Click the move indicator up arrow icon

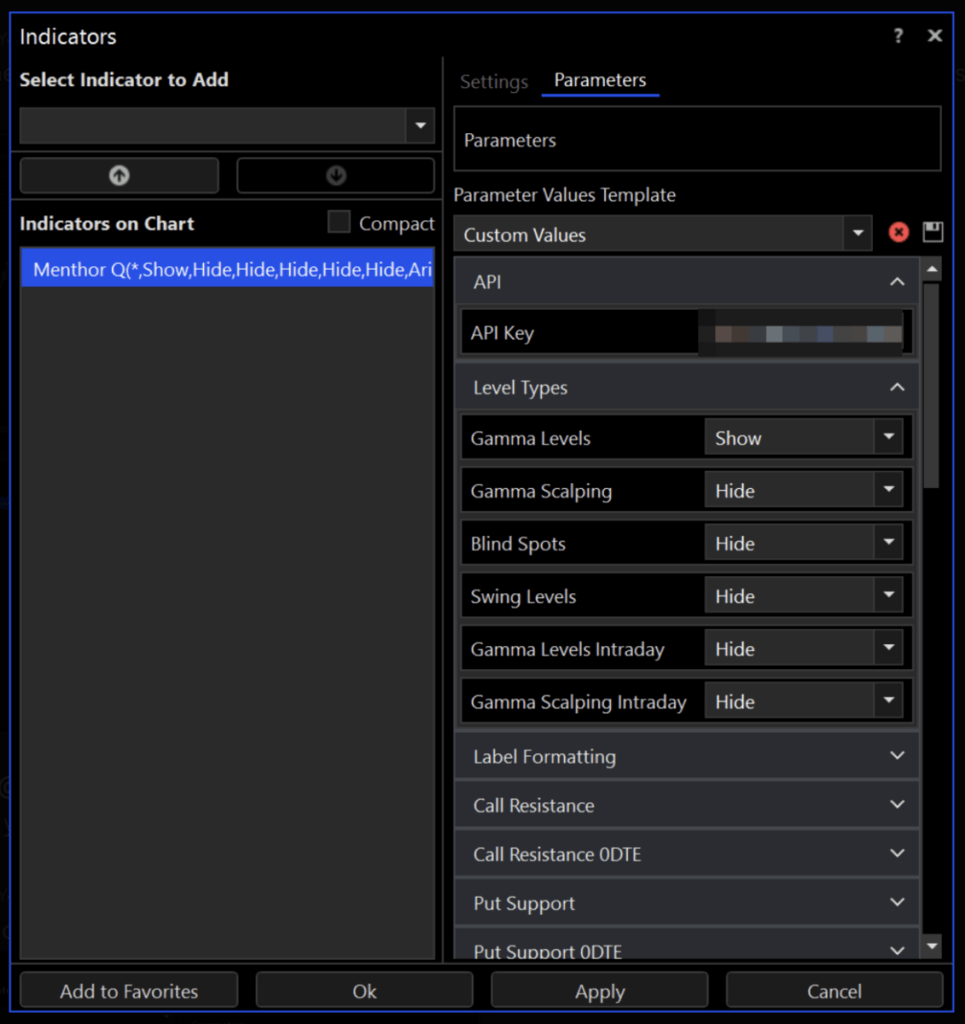pos(118,175)
